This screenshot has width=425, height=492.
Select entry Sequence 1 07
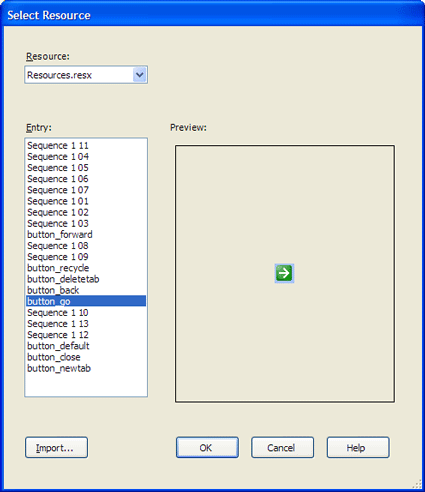pyautogui.click(x=86, y=190)
